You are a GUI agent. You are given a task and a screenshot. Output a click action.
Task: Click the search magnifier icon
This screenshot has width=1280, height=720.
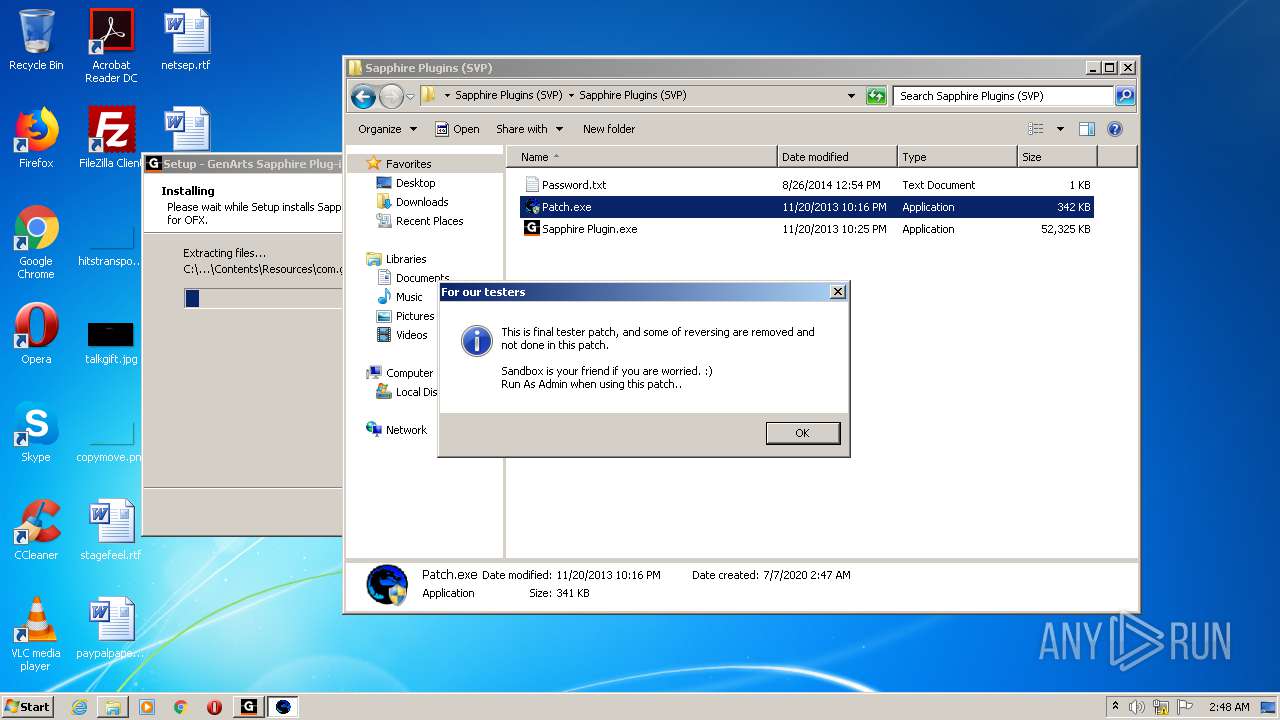click(x=1125, y=96)
